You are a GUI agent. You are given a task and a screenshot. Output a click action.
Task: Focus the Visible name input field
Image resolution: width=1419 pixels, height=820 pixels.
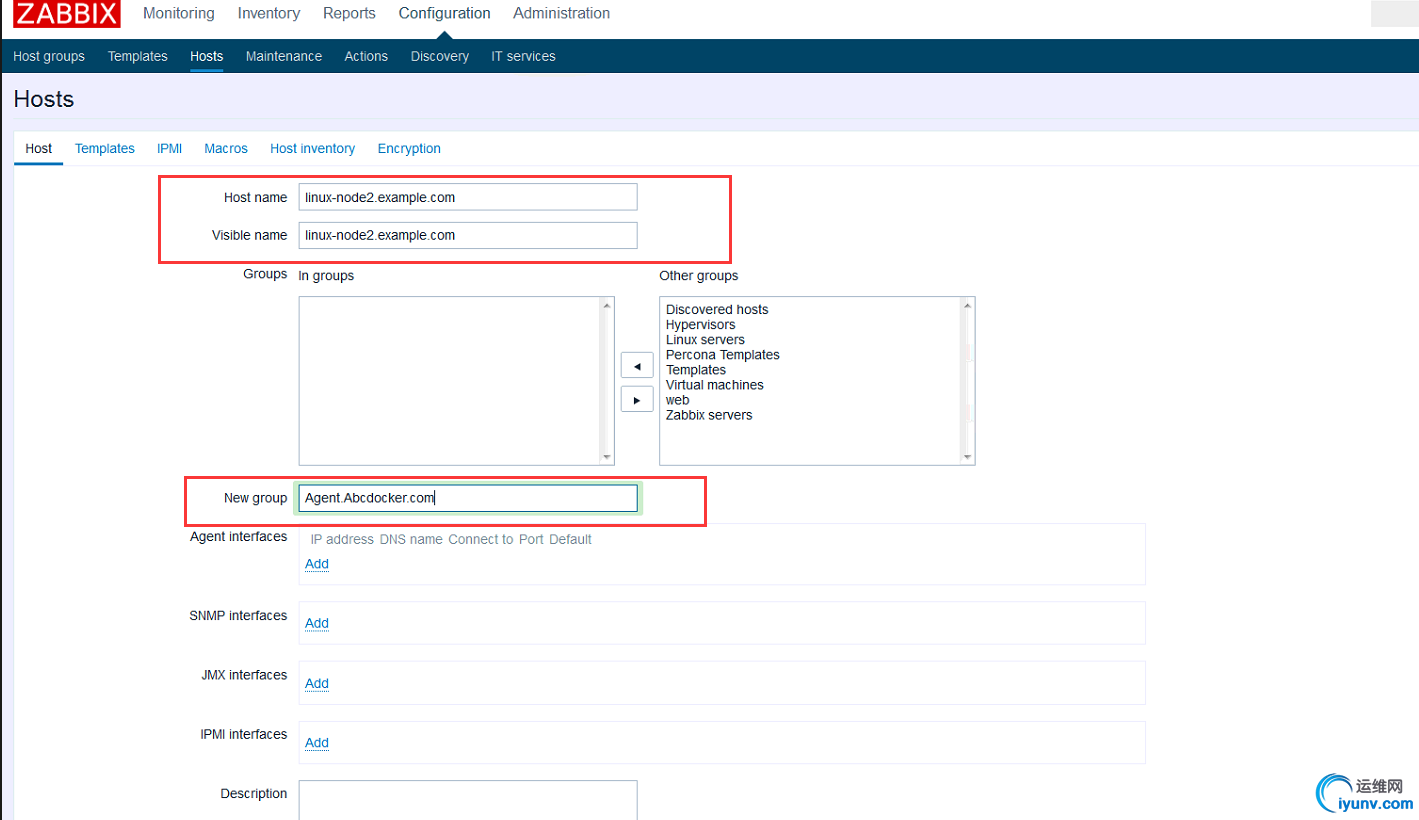pyautogui.click(x=468, y=235)
